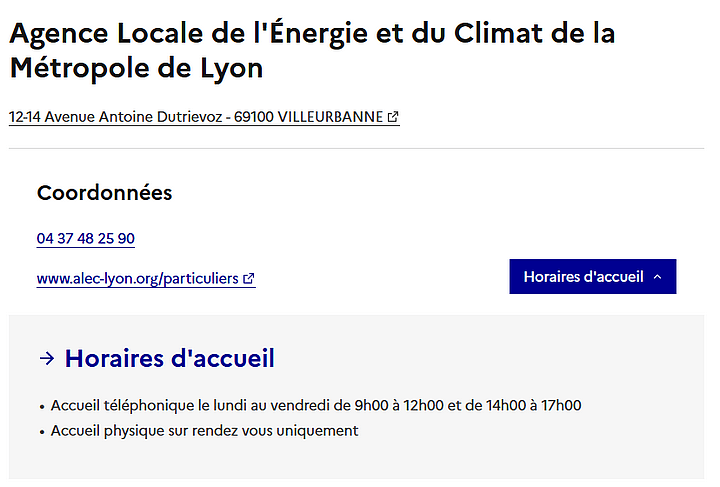Click the Coordonnées heading
The image size is (720, 487).
[105, 193]
